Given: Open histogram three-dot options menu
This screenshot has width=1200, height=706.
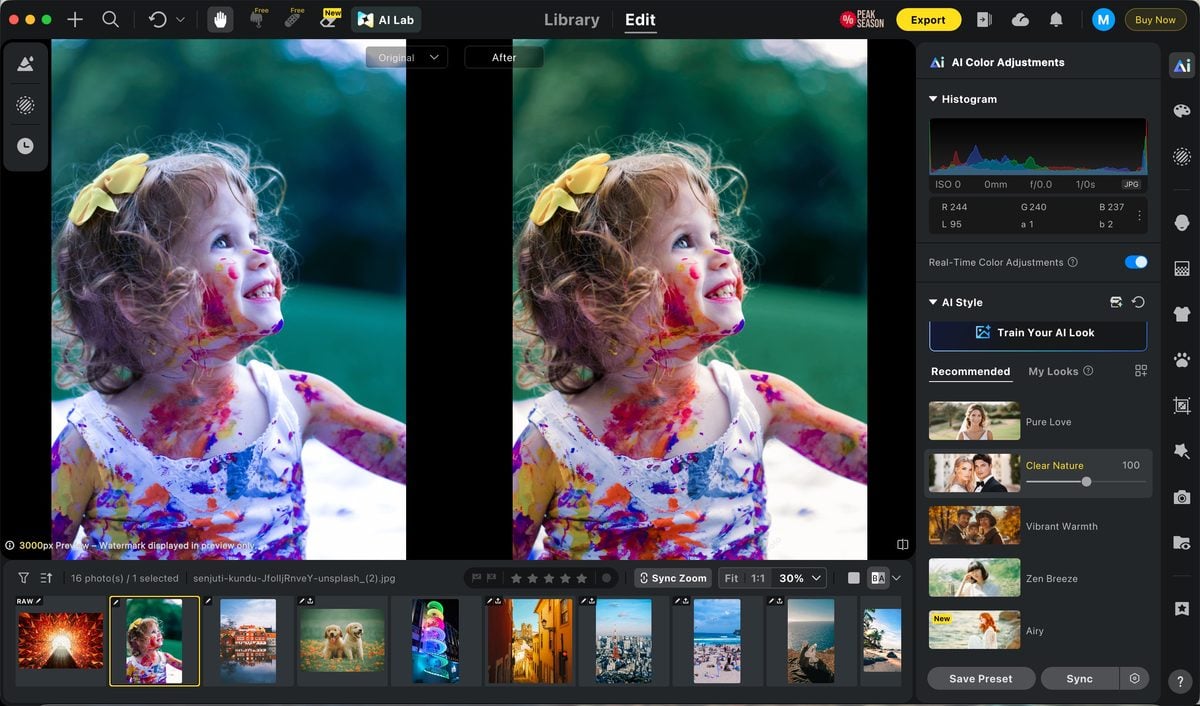Looking at the screenshot, I should [x=1139, y=215].
